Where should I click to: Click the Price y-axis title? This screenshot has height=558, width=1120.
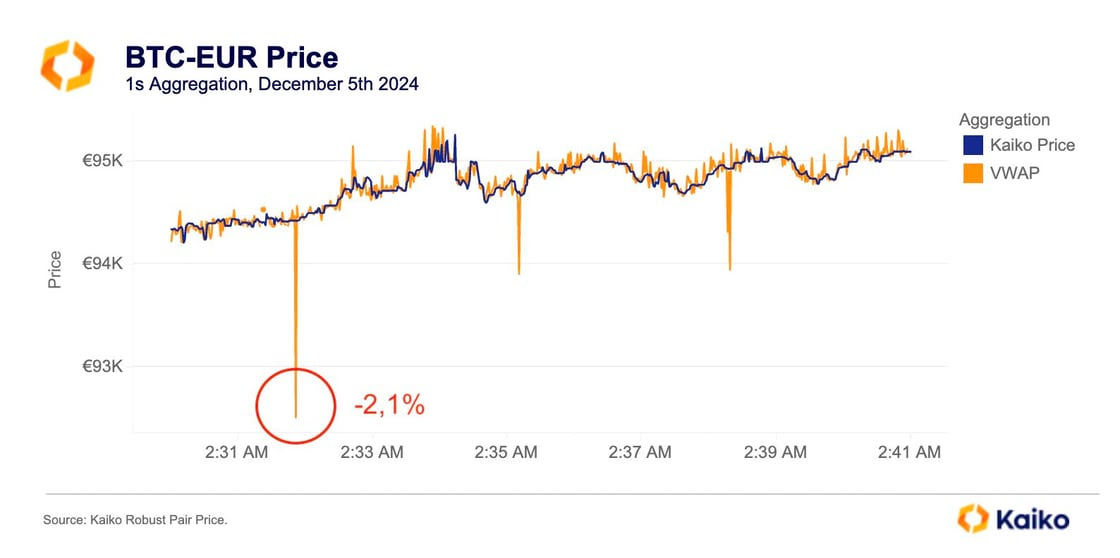(54, 270)
